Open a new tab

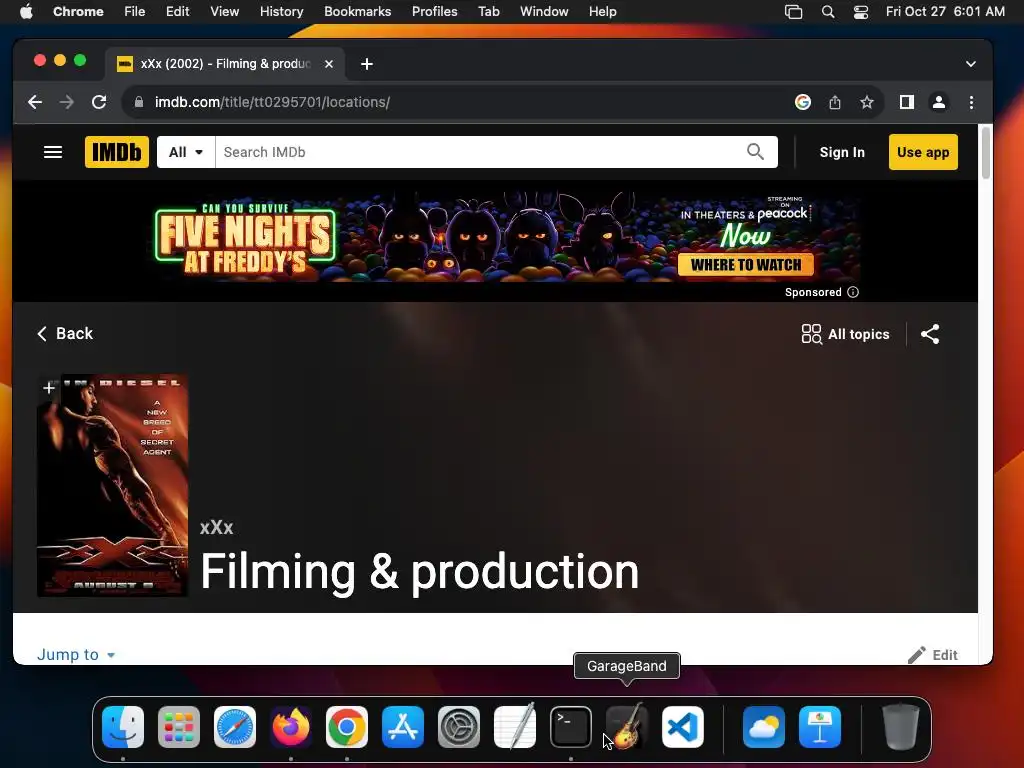367,63
